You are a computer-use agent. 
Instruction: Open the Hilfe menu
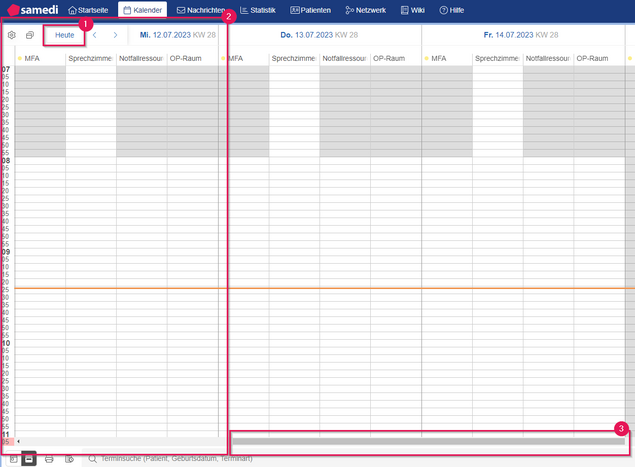click(x=451, y=10)
